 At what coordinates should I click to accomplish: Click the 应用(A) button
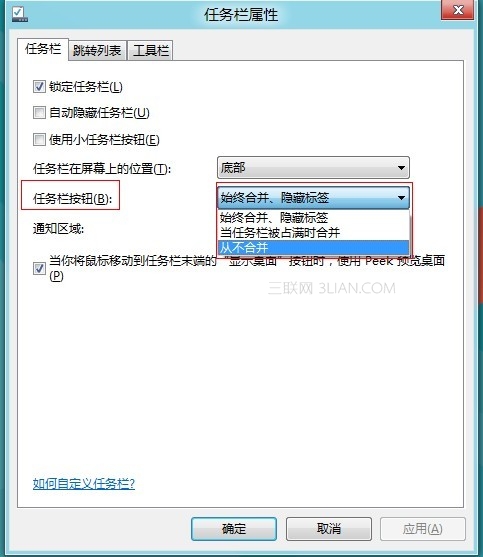point(423,529)
